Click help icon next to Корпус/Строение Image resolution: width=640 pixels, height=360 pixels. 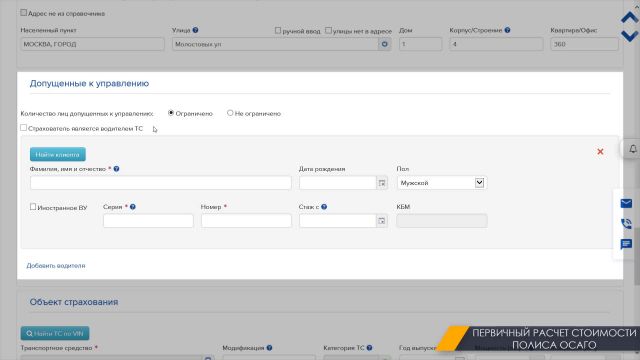pyautogui.click(x=507, y=30)
